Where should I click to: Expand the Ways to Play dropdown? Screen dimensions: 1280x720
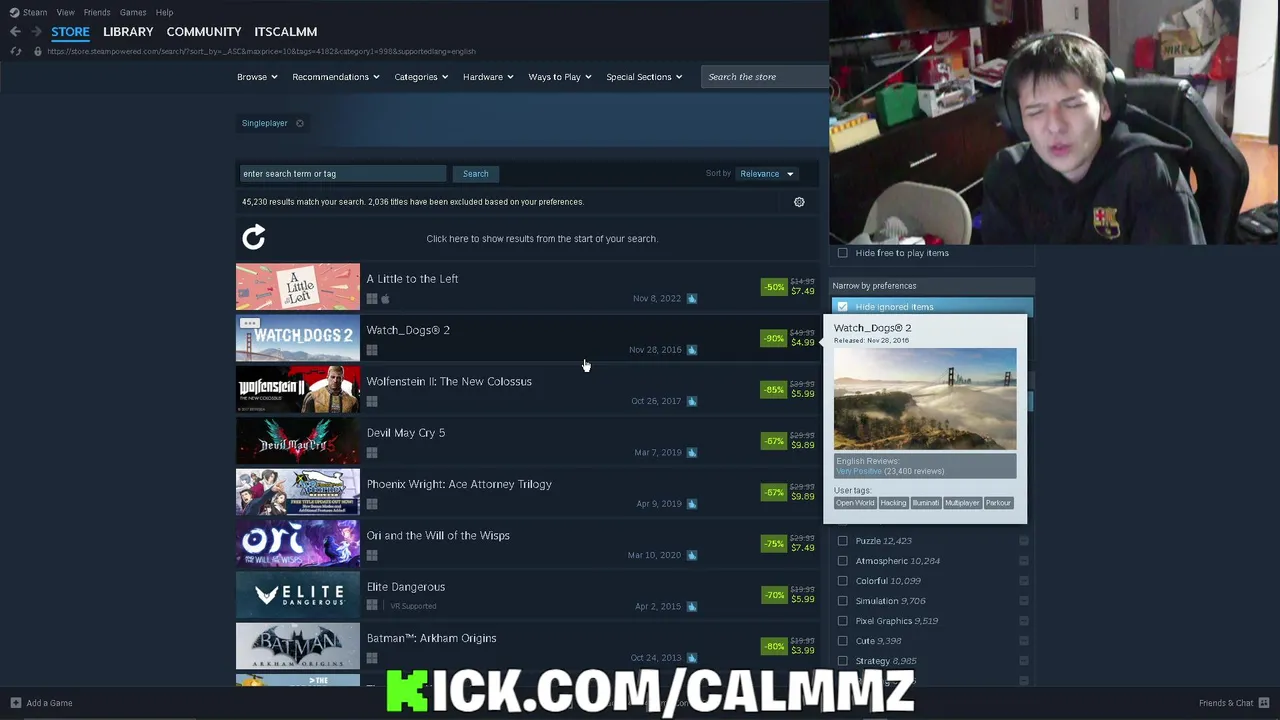(560, 77)
